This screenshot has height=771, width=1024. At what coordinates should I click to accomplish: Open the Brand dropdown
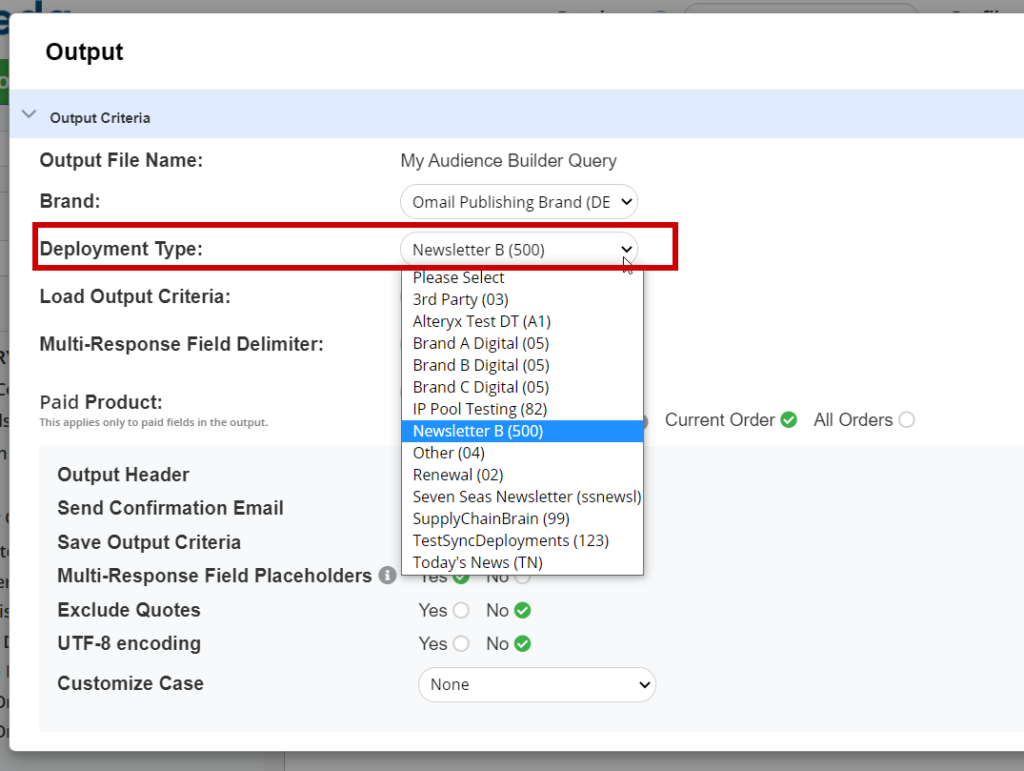(518, 202)
